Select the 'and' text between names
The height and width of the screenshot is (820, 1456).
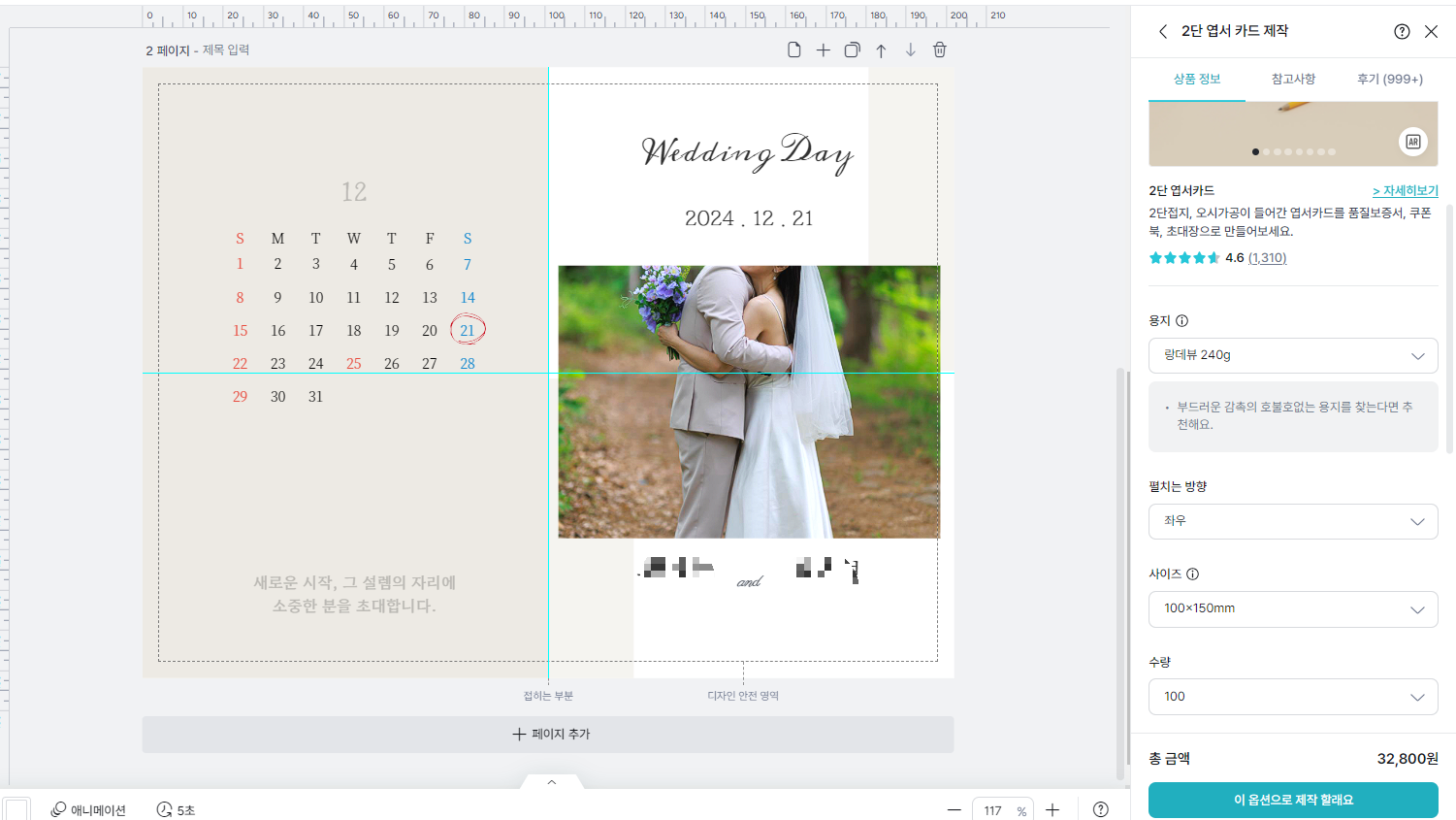pyautogui.click(x=749, y=581)
